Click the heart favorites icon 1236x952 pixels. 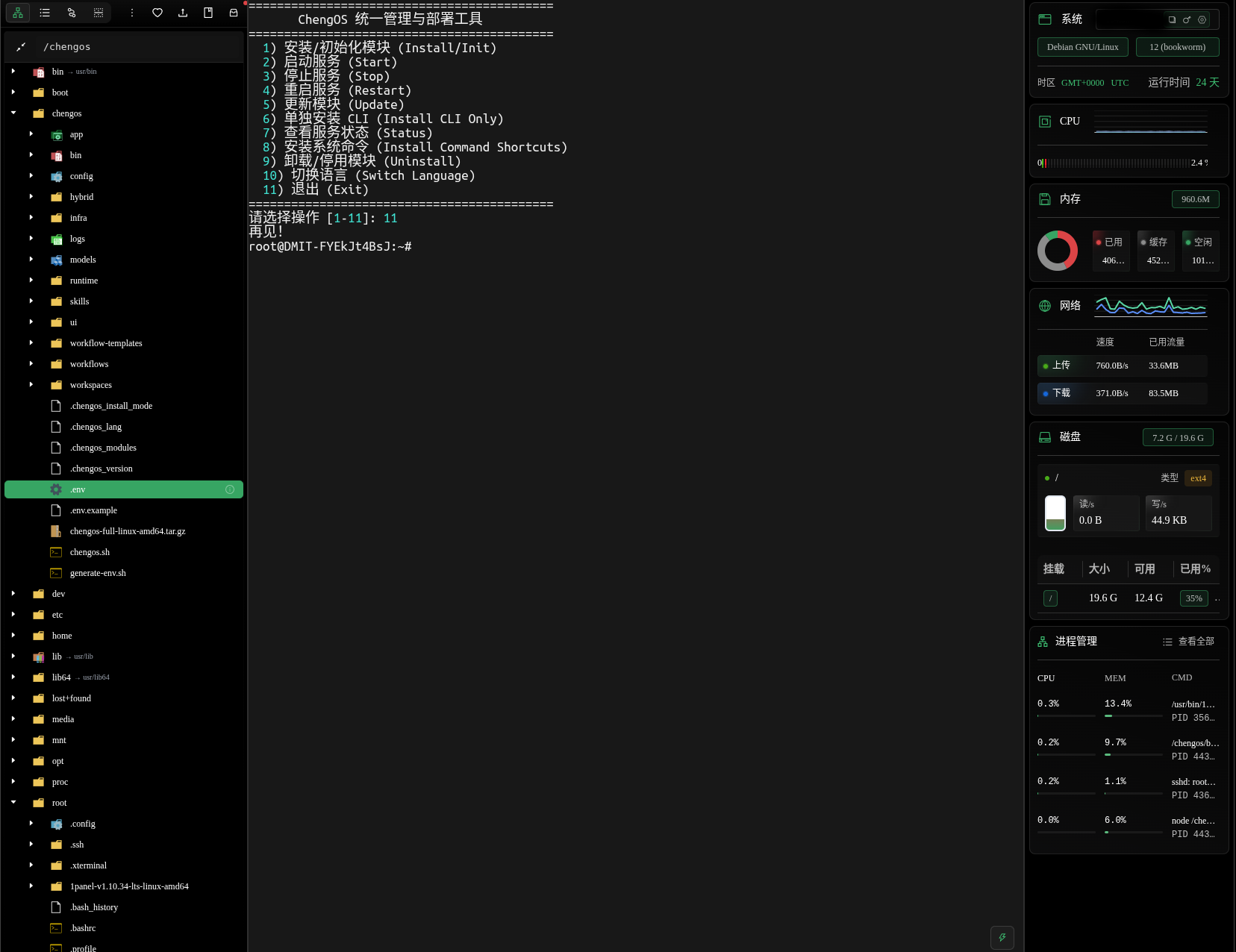click(157, 13)
